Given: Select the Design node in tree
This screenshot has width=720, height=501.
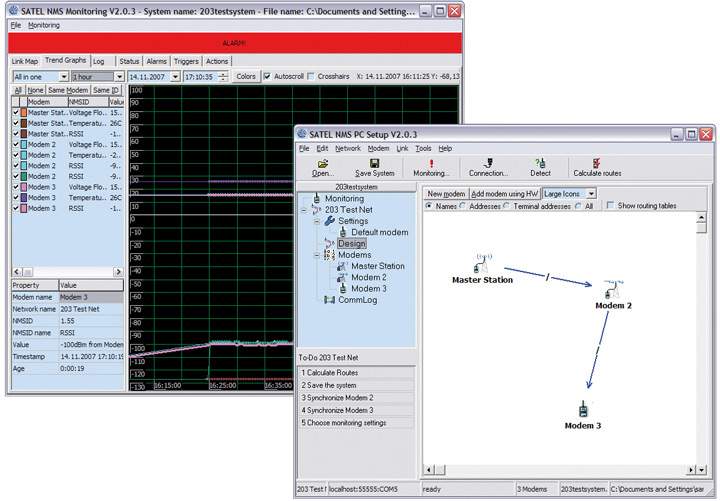Looking at the screenshot, I should [352, 243].
